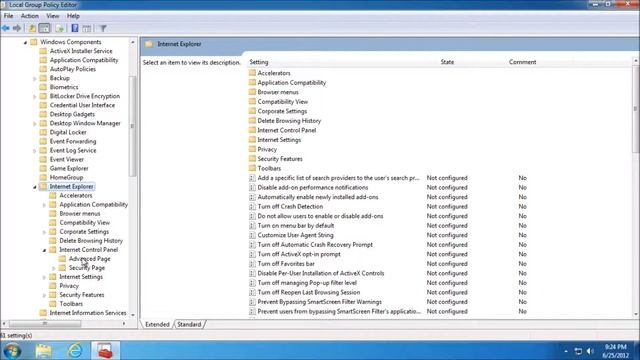Switch to the Standard tab
The width and height of the screenshot is (640, 360).
pos(189,324)
